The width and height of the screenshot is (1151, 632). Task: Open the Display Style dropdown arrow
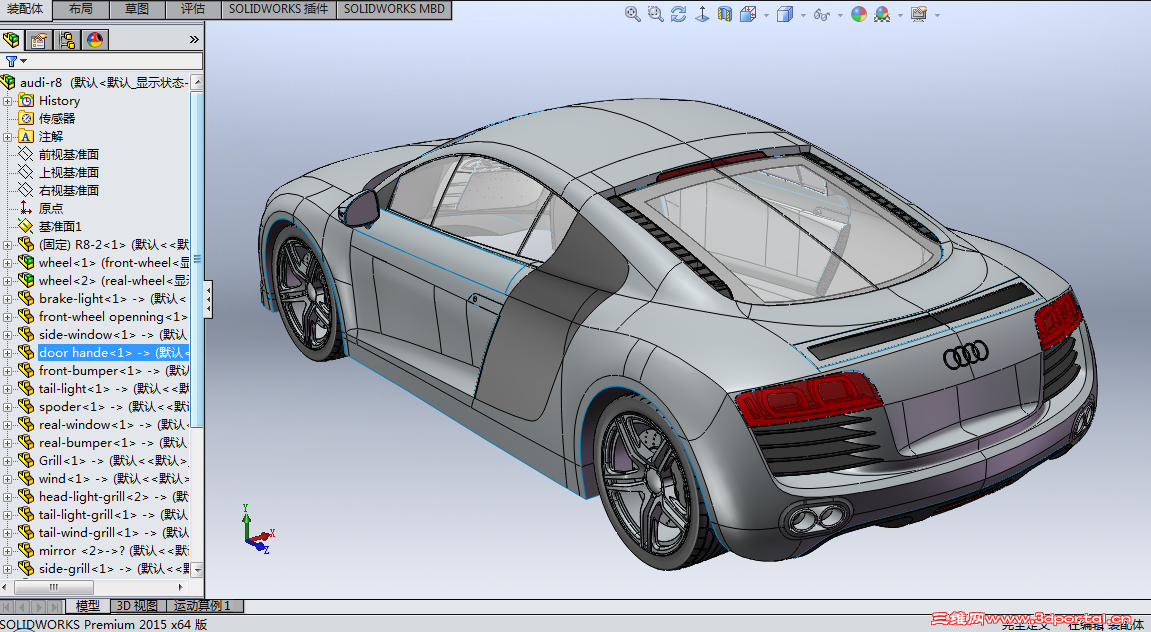click(802, 15)
